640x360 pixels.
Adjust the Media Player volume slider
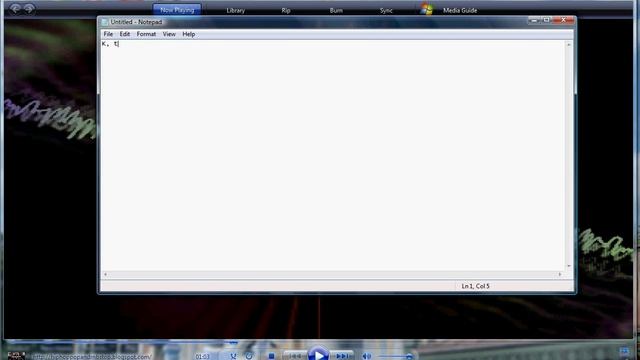[x=396, y=356]
